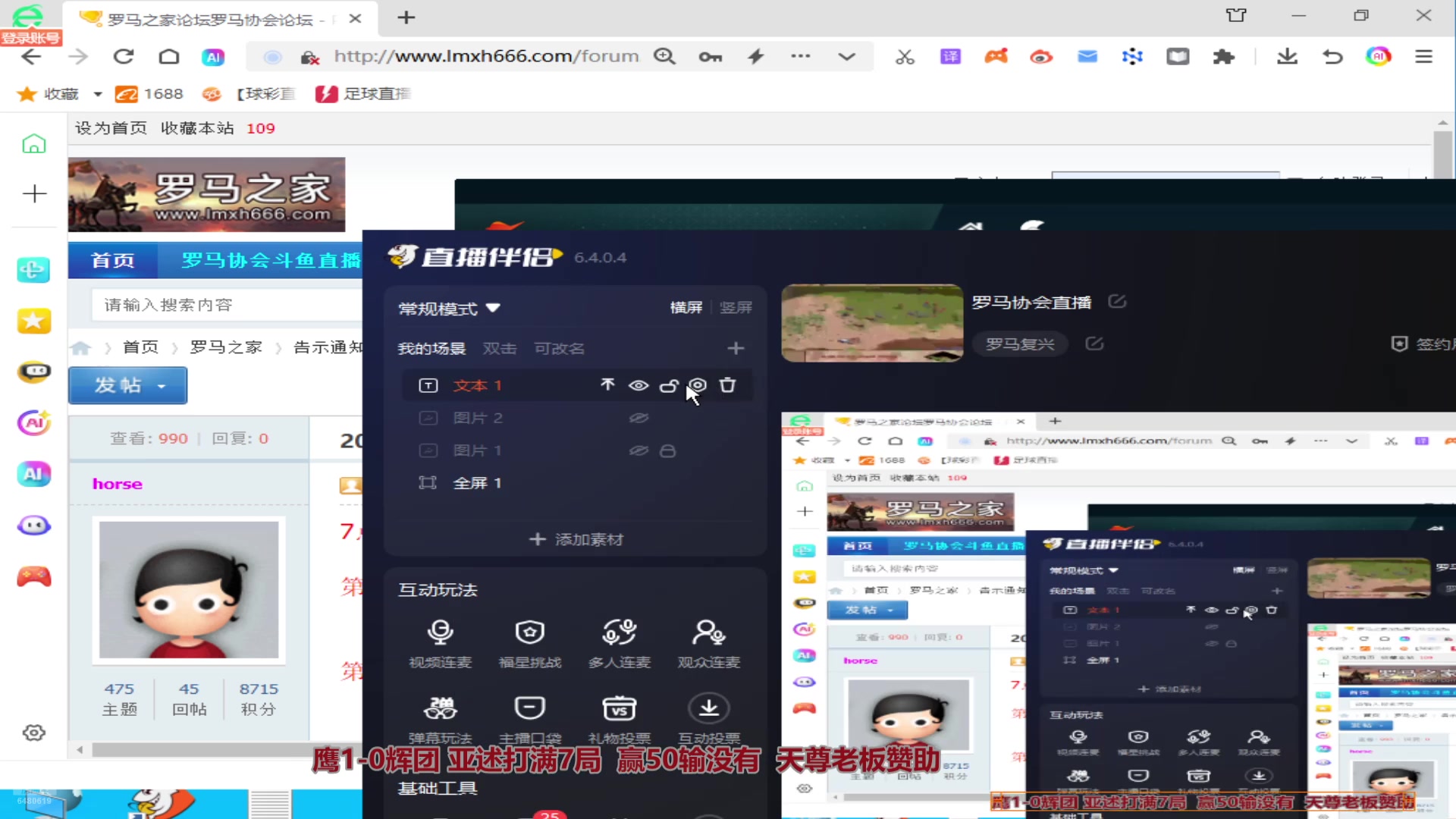Click 添加素材 add source button
1456x819 pixels.
pos(576,539)
